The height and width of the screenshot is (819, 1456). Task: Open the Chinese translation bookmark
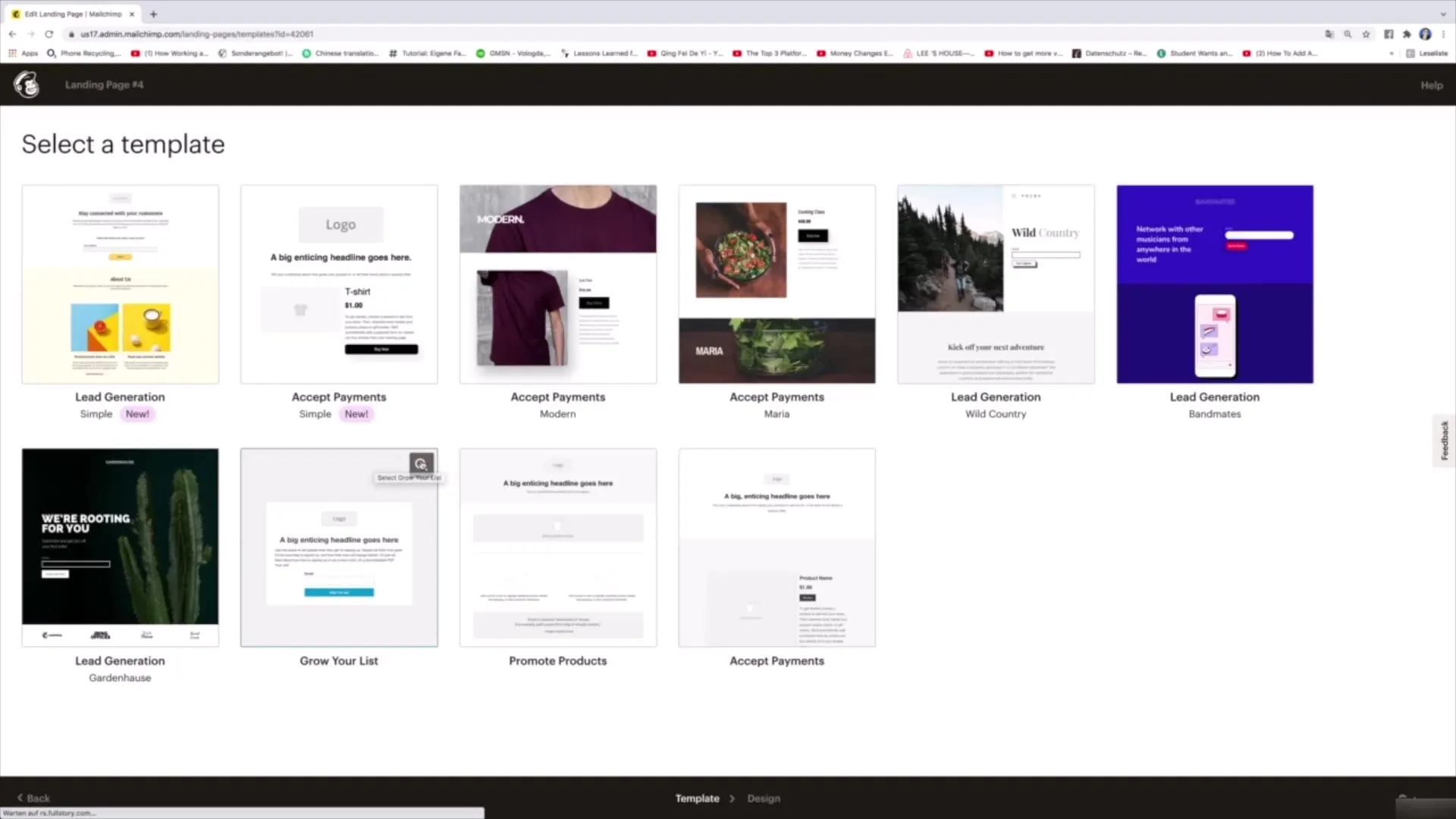340,53
